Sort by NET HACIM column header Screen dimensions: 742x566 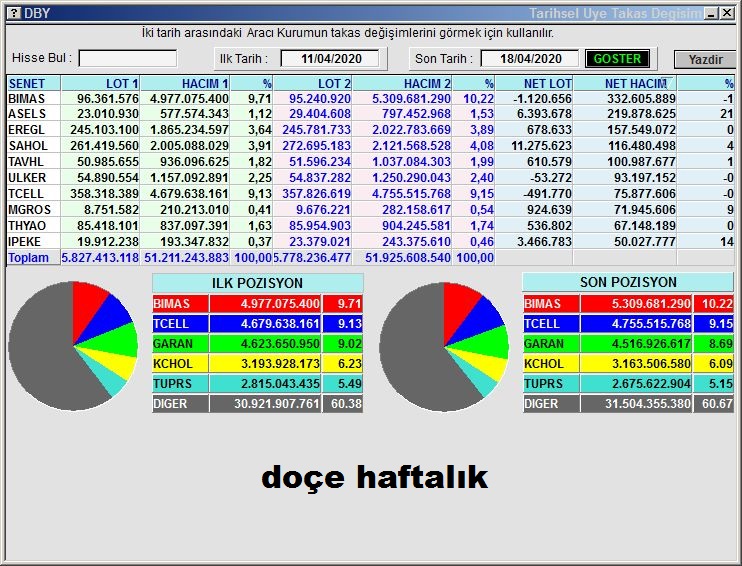point(625,83)
